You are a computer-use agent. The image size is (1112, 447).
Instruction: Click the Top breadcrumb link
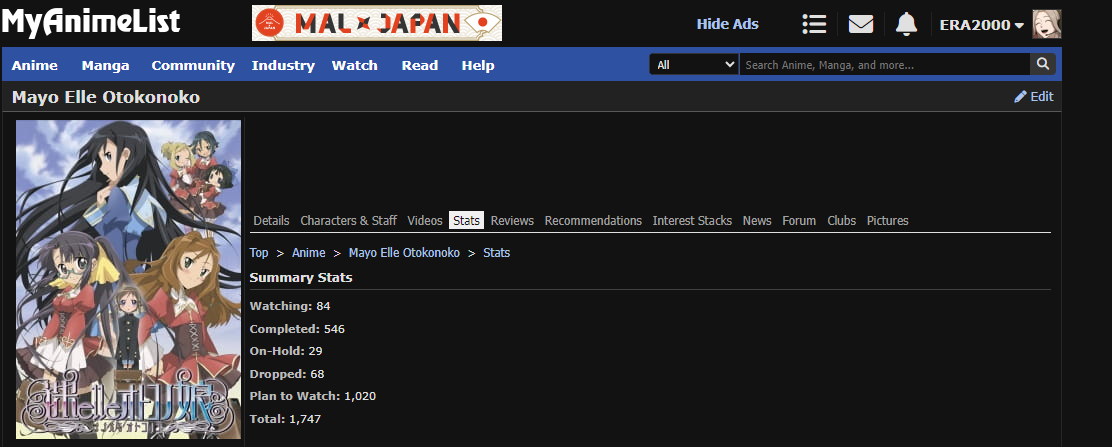click(259, 253)
